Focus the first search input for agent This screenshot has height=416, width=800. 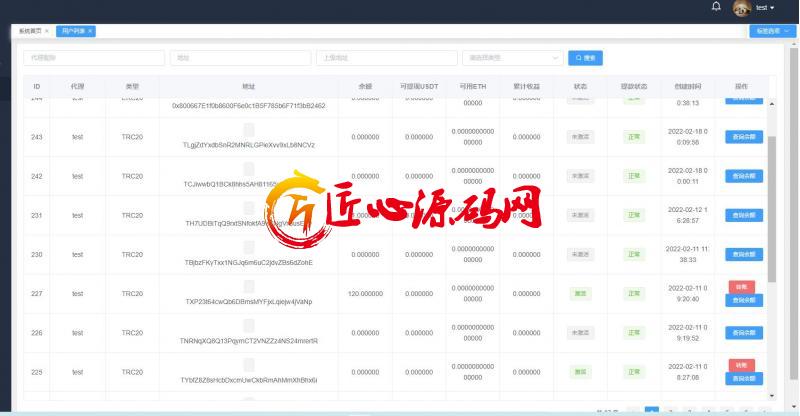(x=94, y=58)
